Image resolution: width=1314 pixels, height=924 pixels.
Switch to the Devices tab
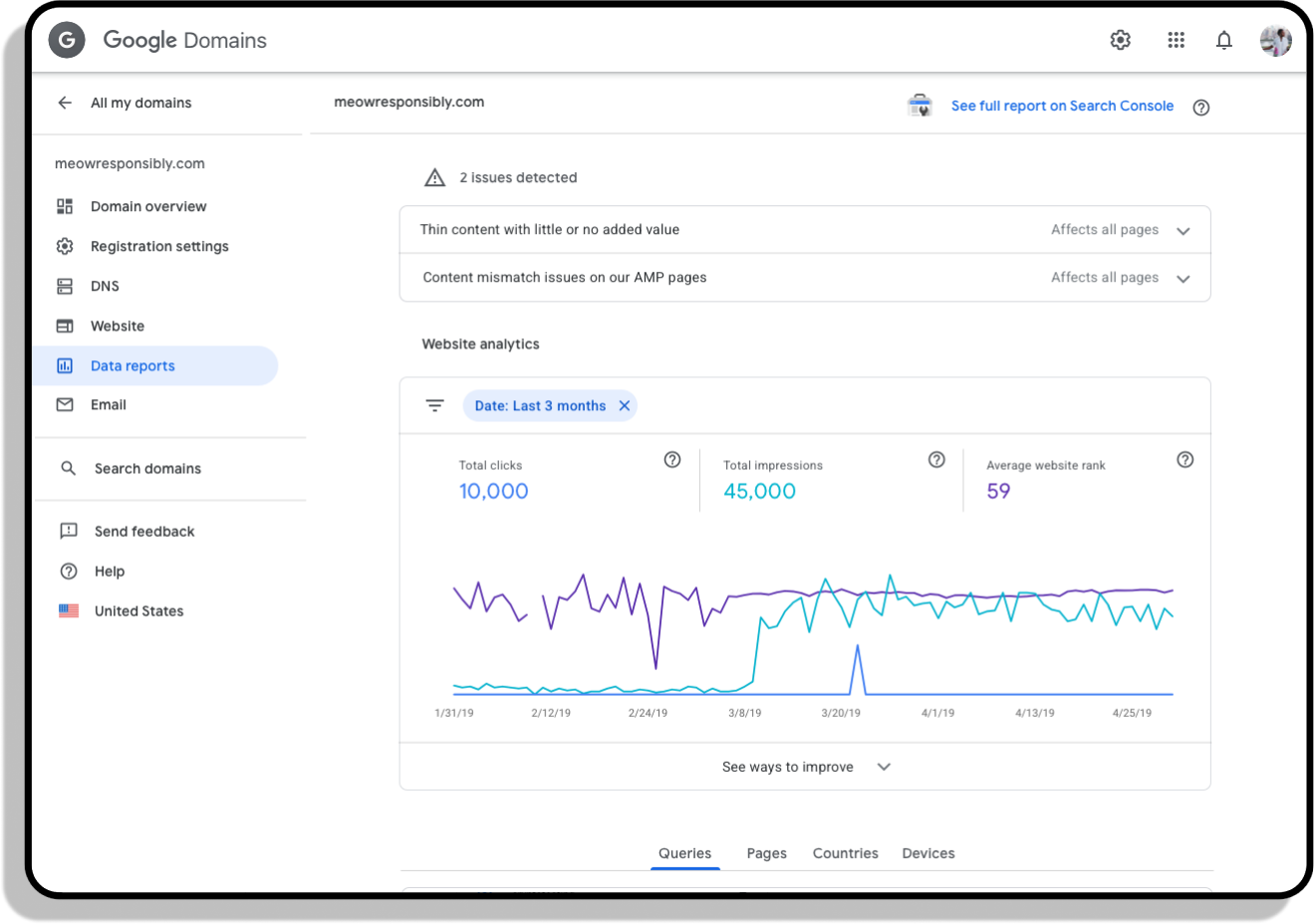coord(928,853)
